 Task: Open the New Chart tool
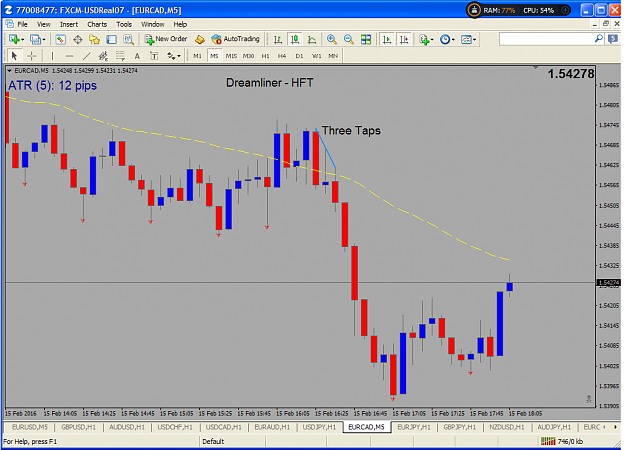pos(14,39)
